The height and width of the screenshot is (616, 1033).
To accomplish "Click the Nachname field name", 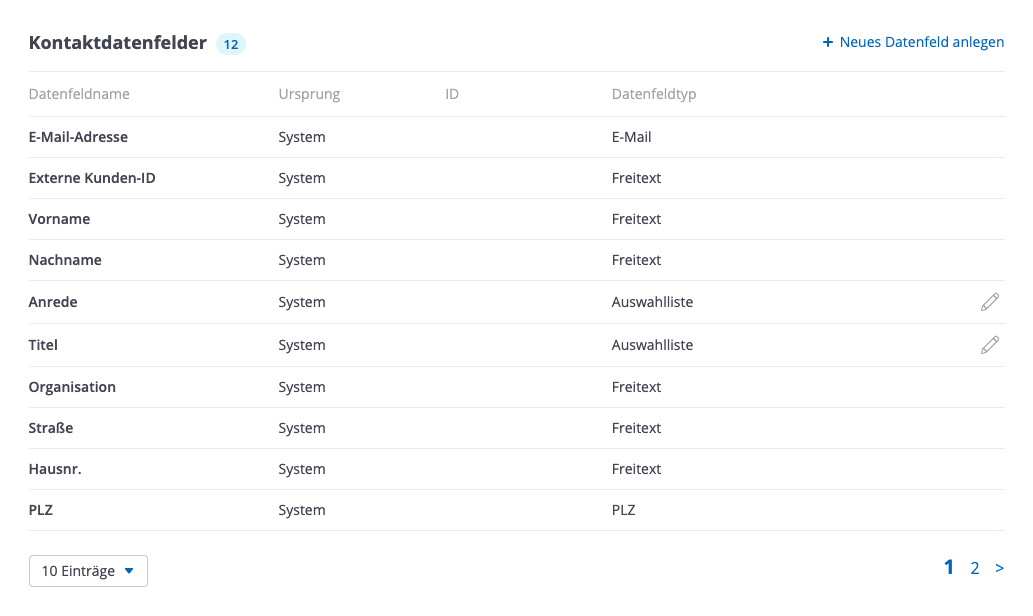I will [65, 260].
